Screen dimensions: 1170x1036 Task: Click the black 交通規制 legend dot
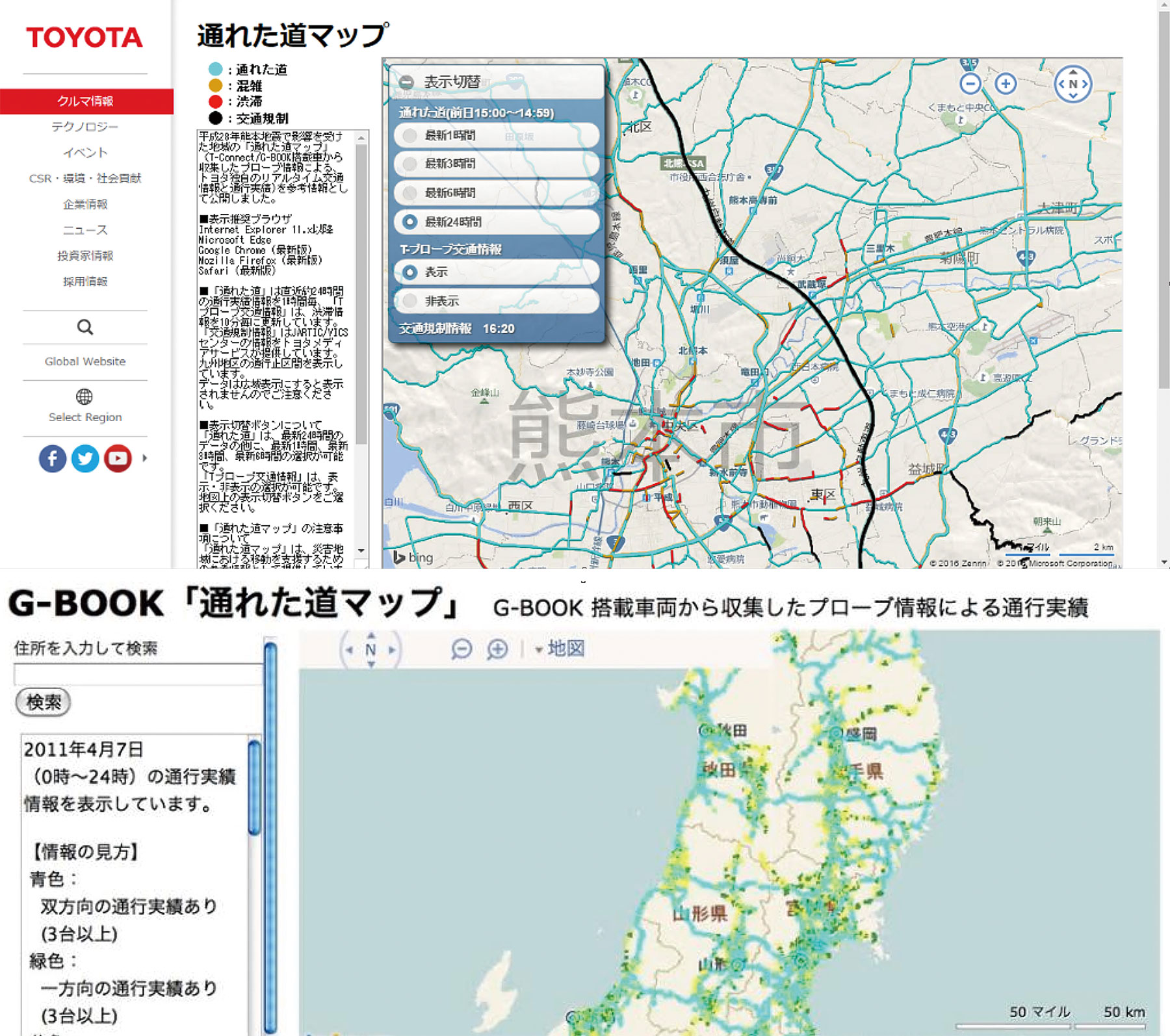(216, 118)
